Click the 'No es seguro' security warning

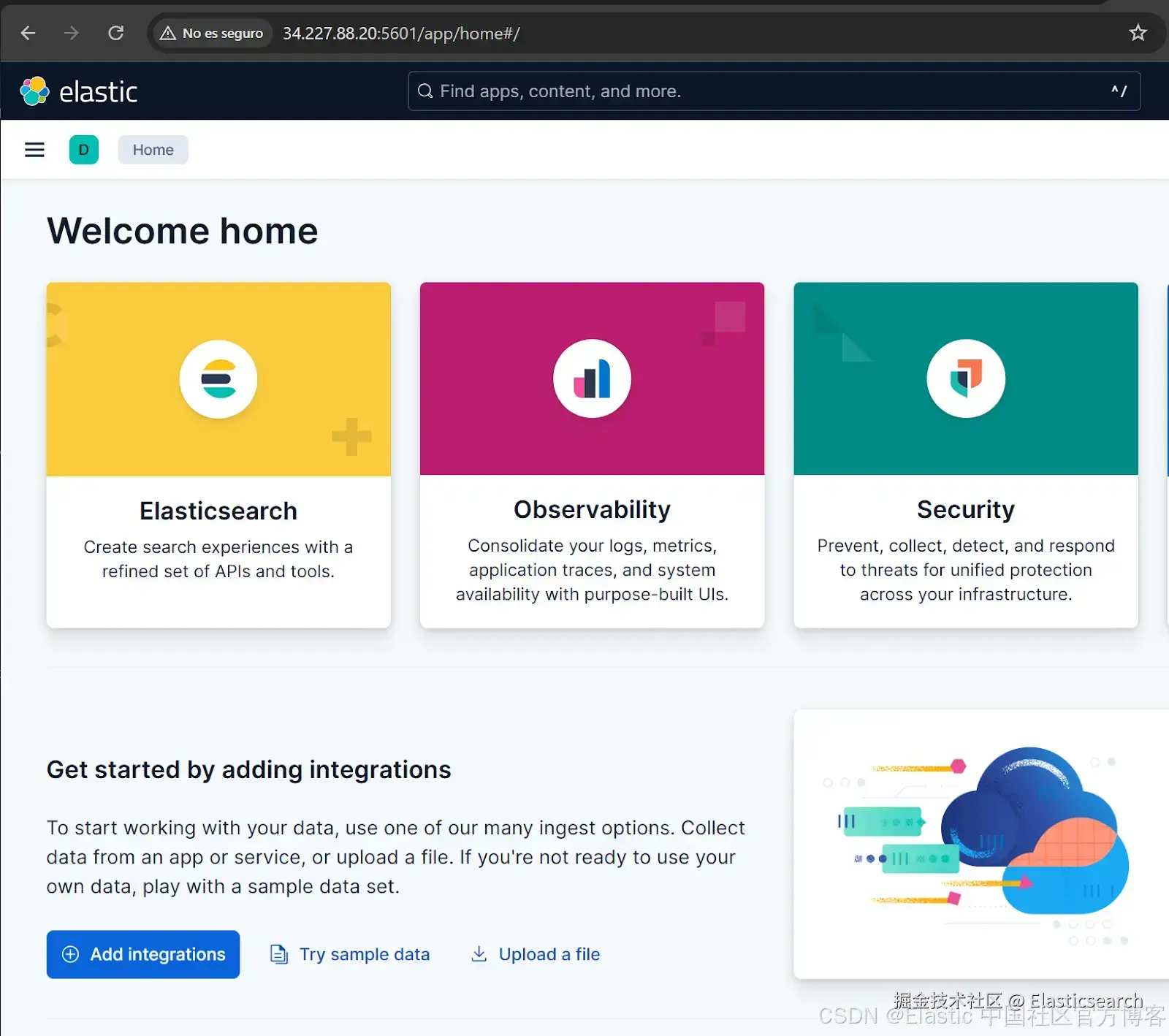(x=212, y=33)
